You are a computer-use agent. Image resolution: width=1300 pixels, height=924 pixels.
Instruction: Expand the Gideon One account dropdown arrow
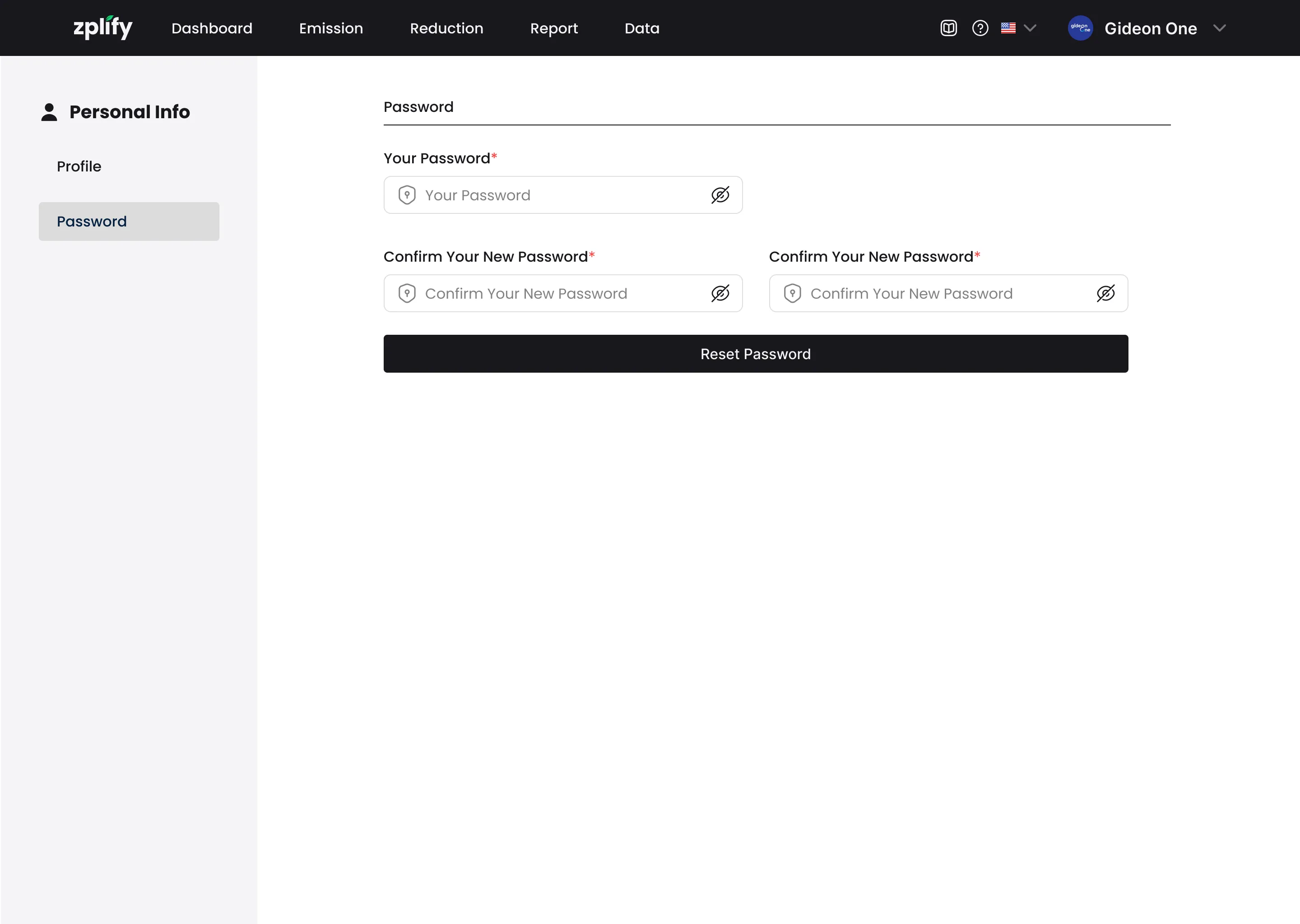[x=1219, y=28]
